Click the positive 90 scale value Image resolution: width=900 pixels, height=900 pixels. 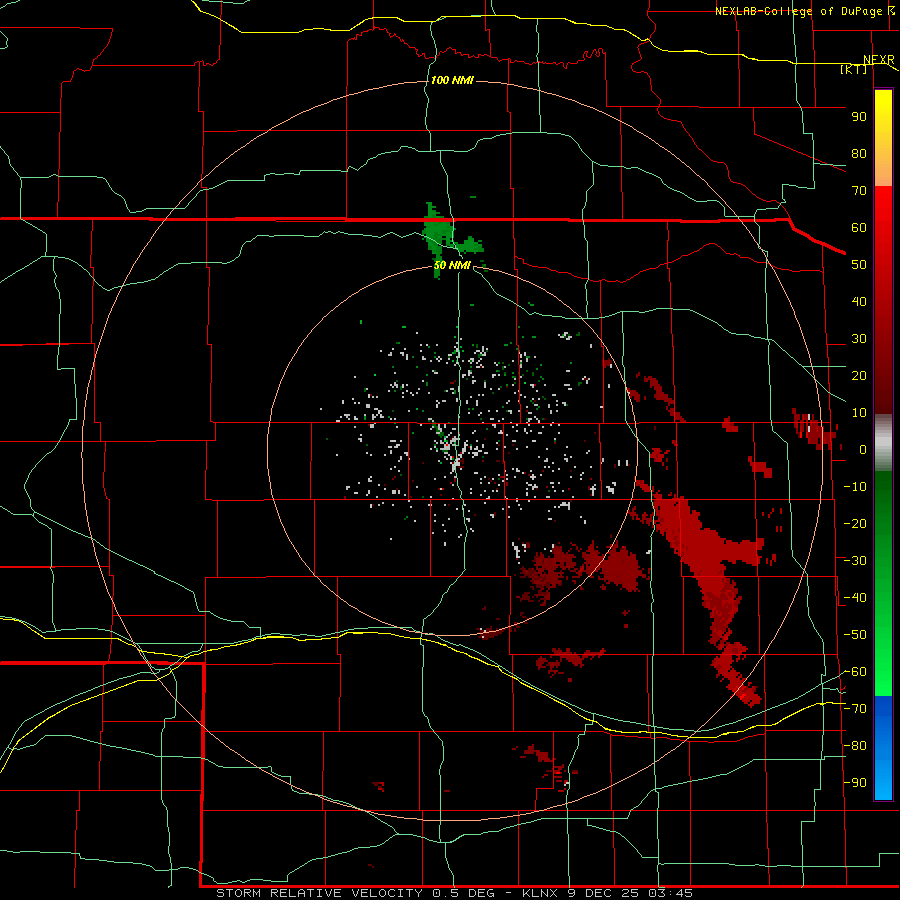point(859,117)
